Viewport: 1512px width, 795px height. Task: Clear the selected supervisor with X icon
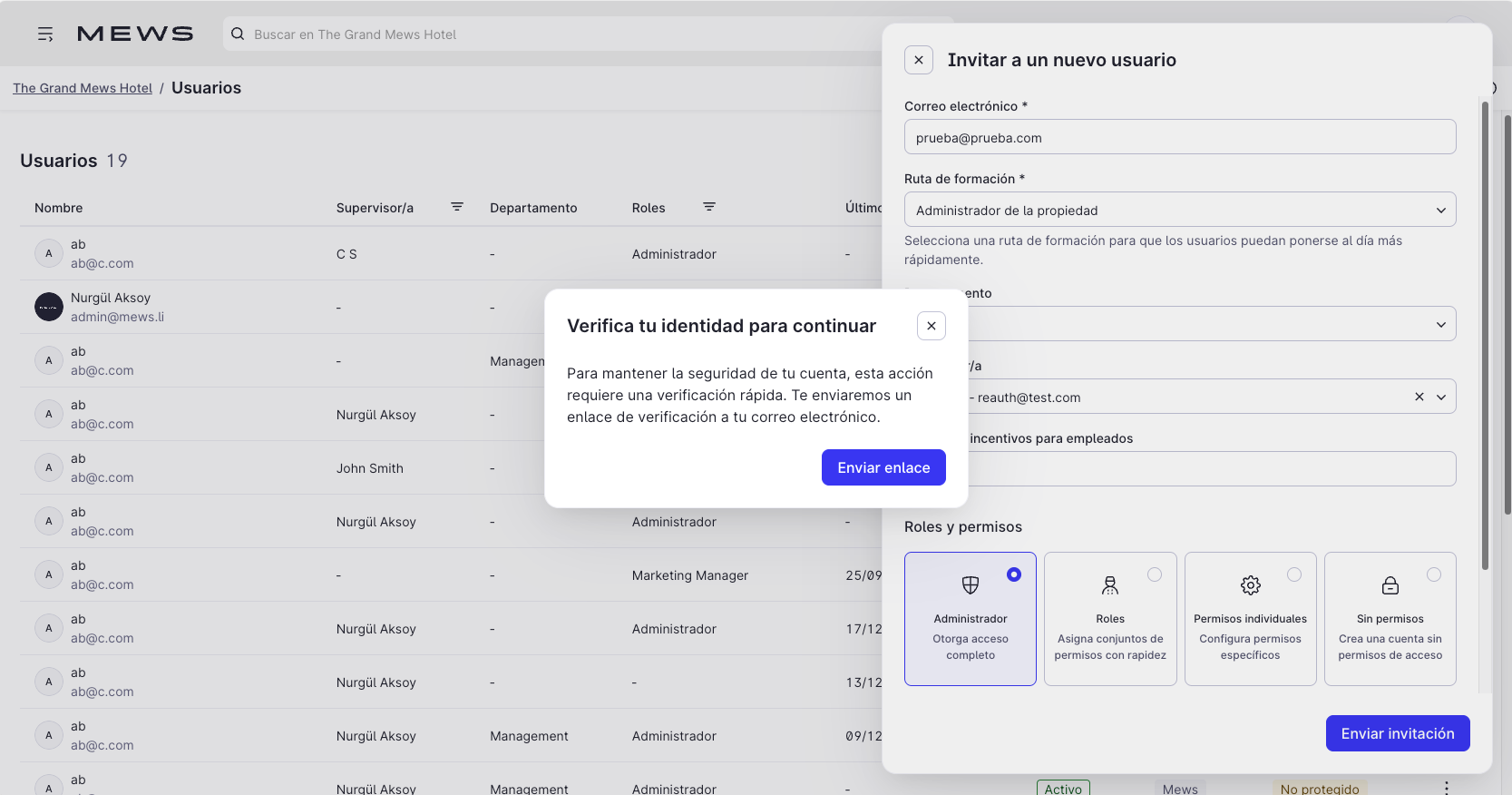click(1419, 397)
